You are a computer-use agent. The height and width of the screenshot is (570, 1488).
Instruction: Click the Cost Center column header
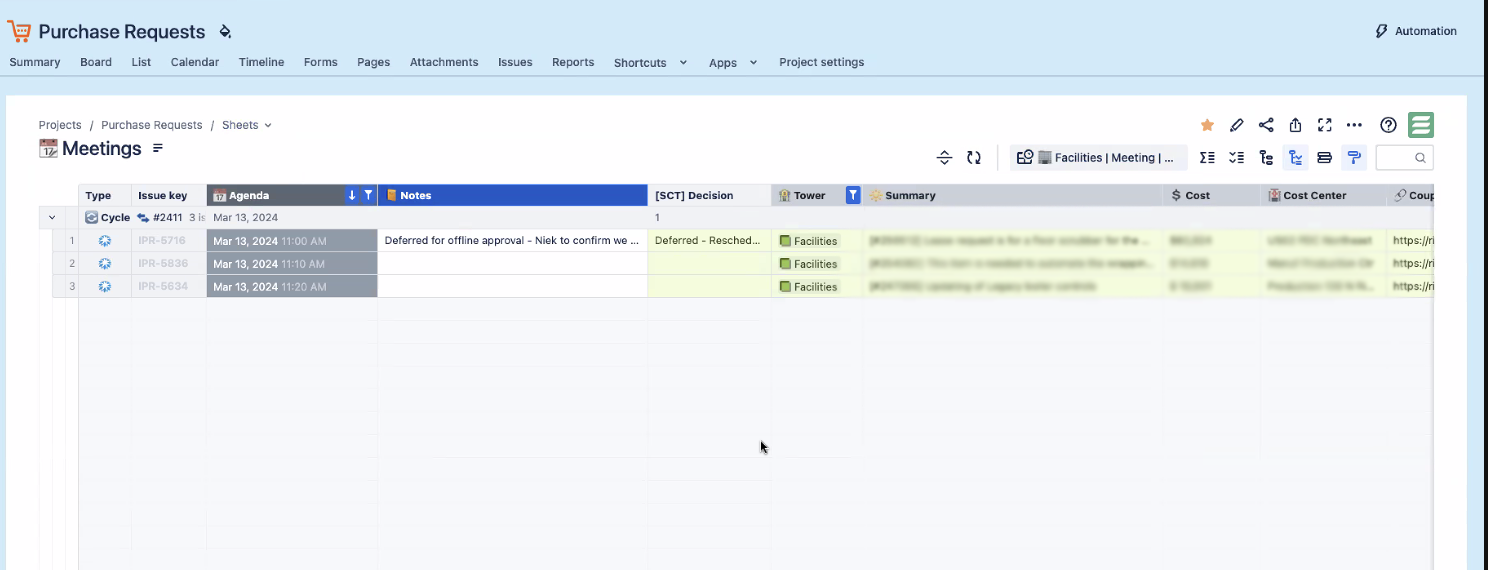[x=1324, y=195]
